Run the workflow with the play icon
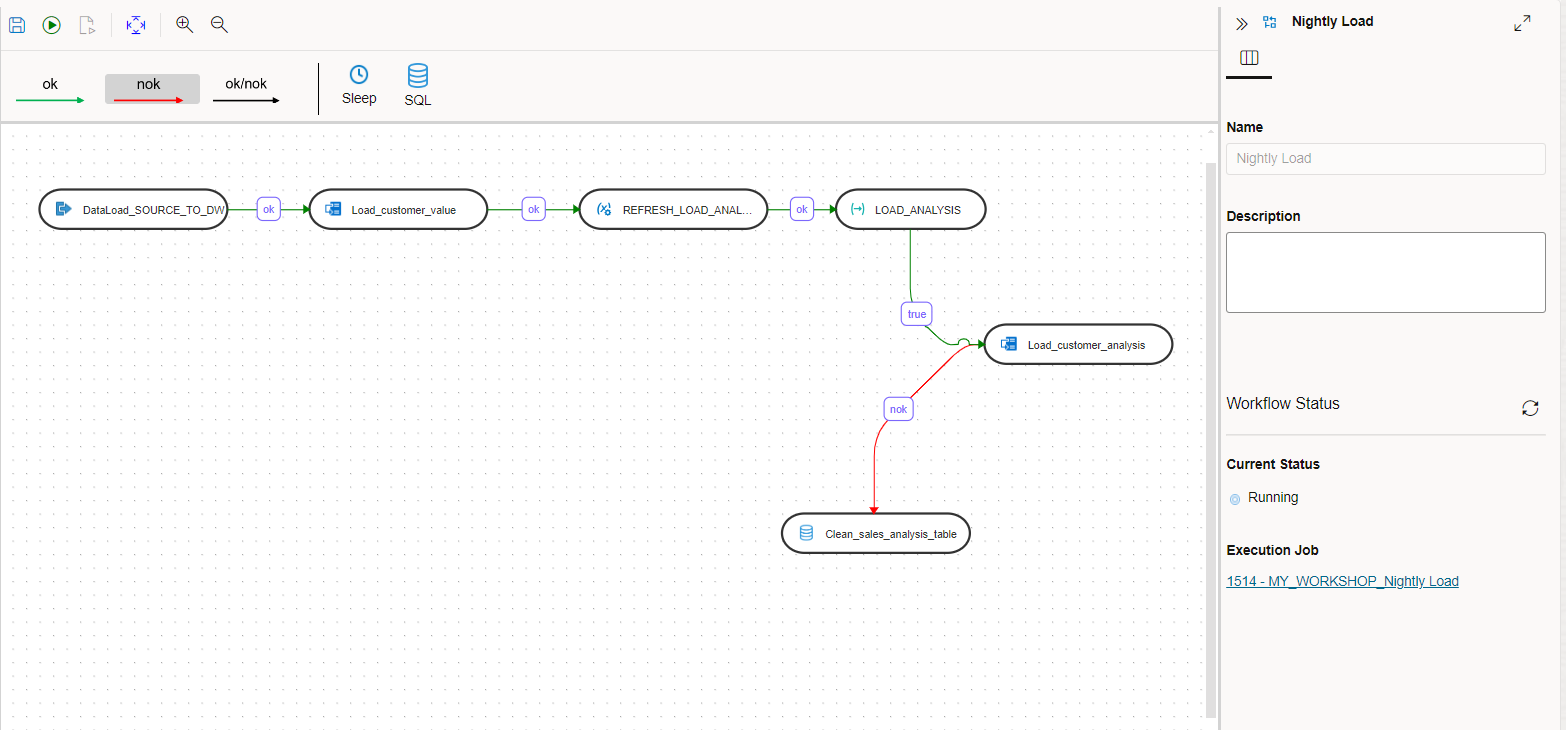Image resolution: width=1566 pixels, height=730 pixels. (52, 25)
